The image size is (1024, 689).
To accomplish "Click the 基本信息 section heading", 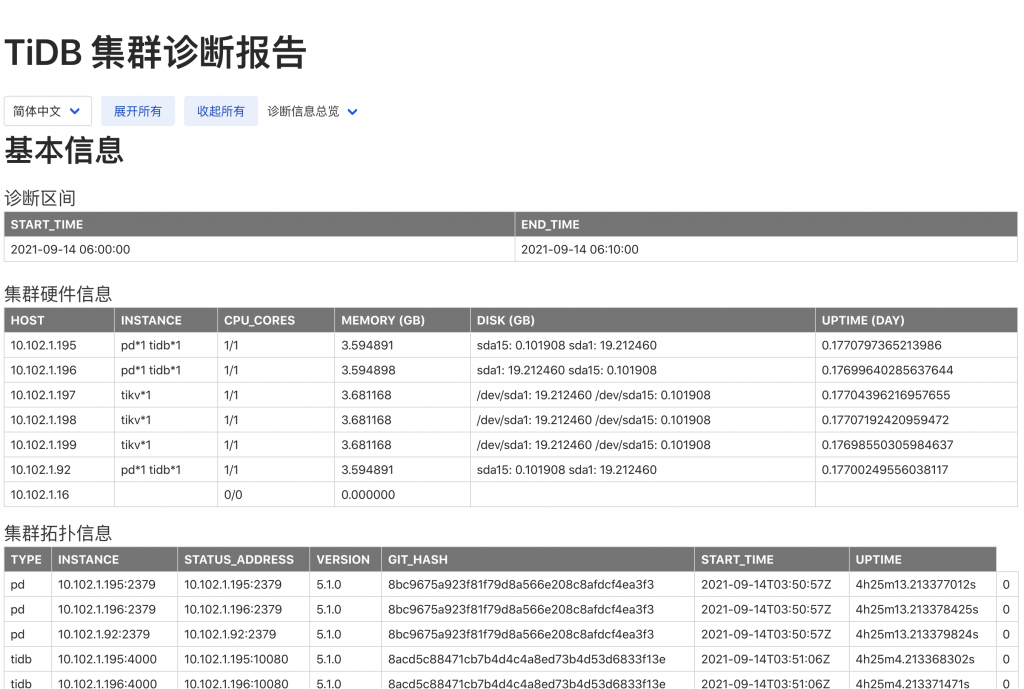I will point(64,150).
